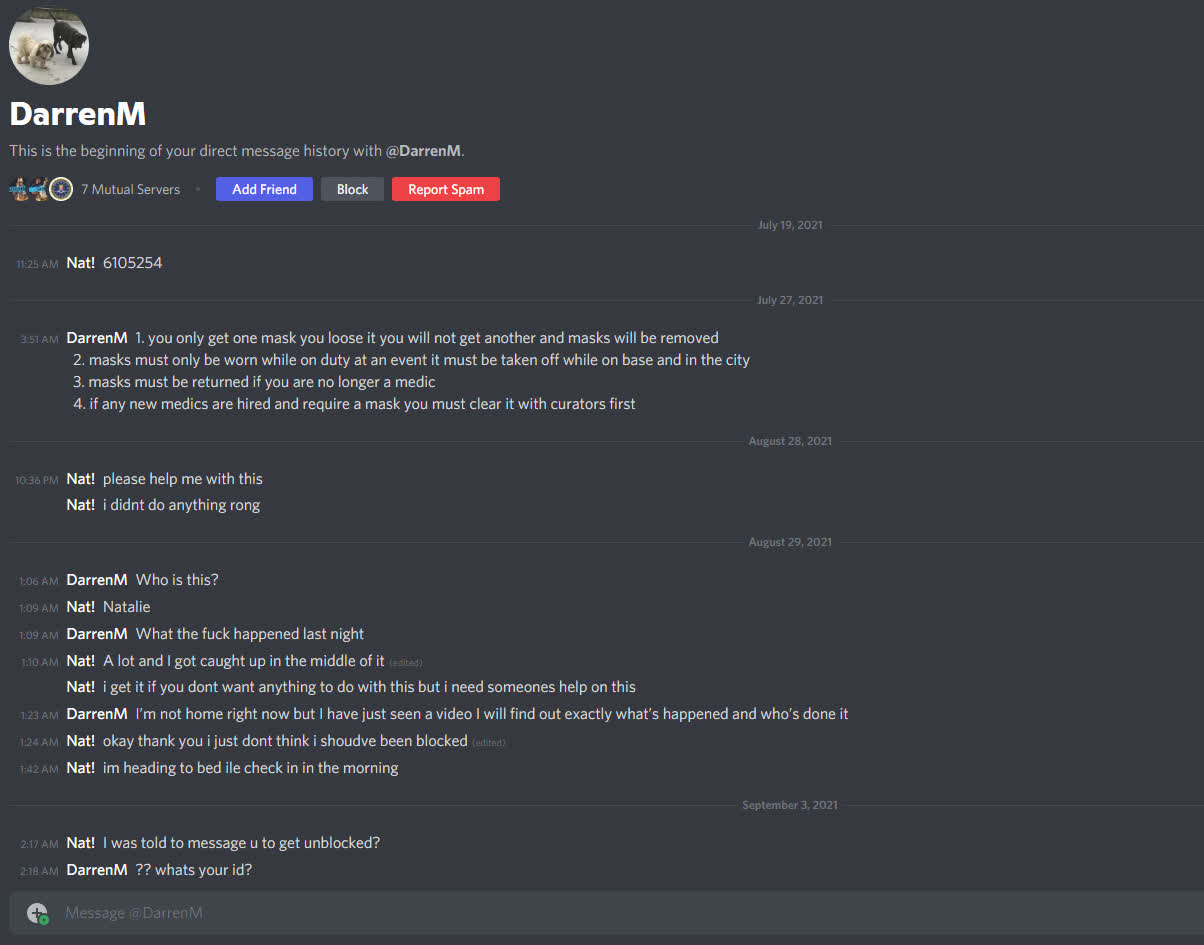Click the 'whats your id?' message

pos(194,870)
